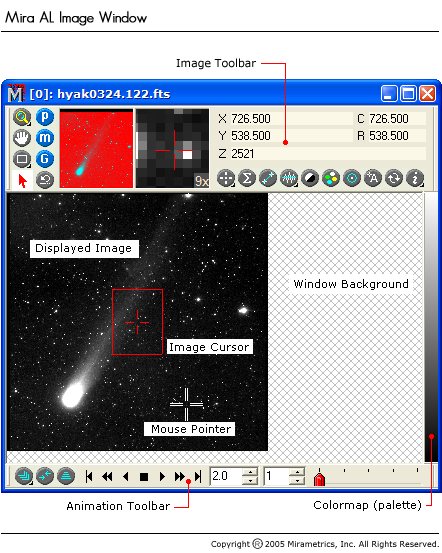Open the Sigma statistics tool

point(247,178)
